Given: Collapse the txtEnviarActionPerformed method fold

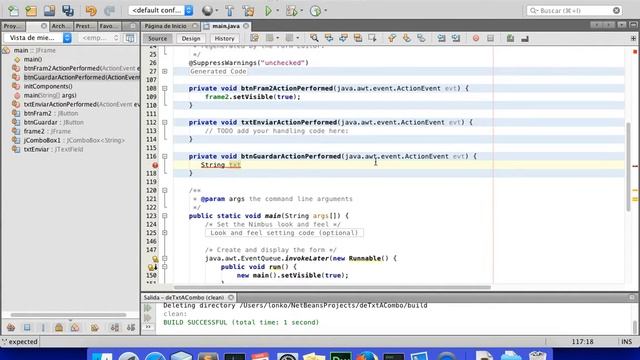Looking at the screenshot, I should pyautogui.click(x=164, y=122).
